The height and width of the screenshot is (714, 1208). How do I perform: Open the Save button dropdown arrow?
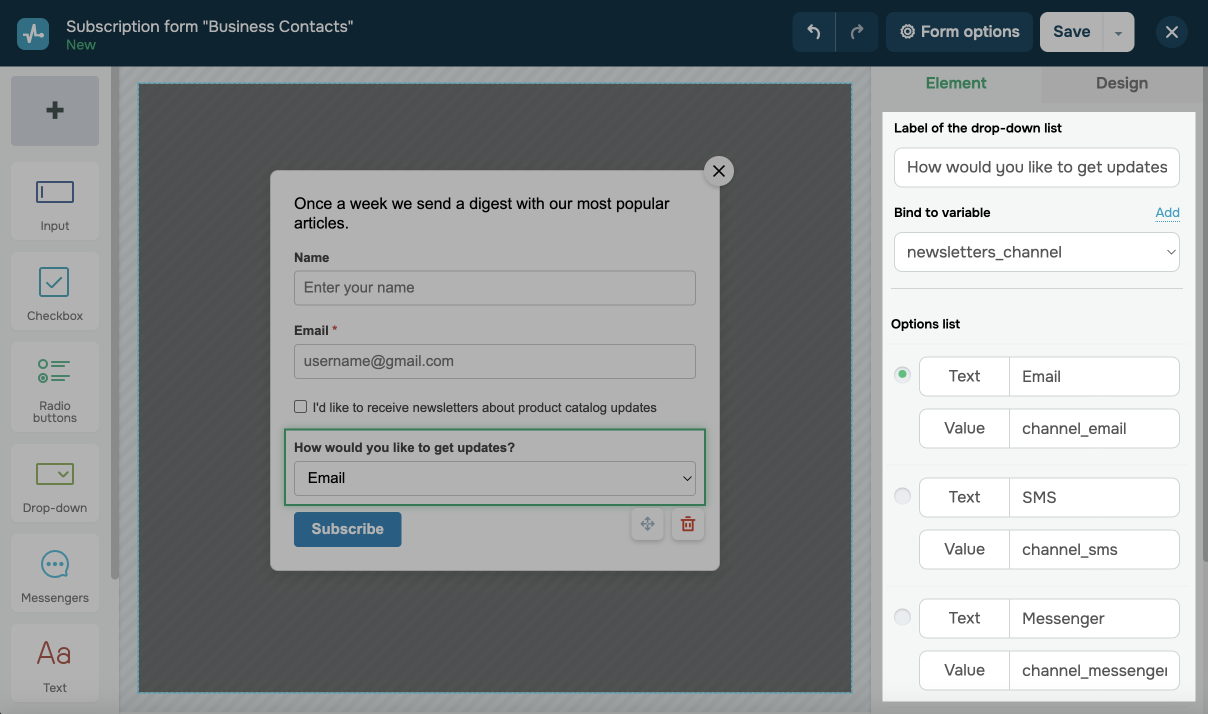(x=1118, y=32)
